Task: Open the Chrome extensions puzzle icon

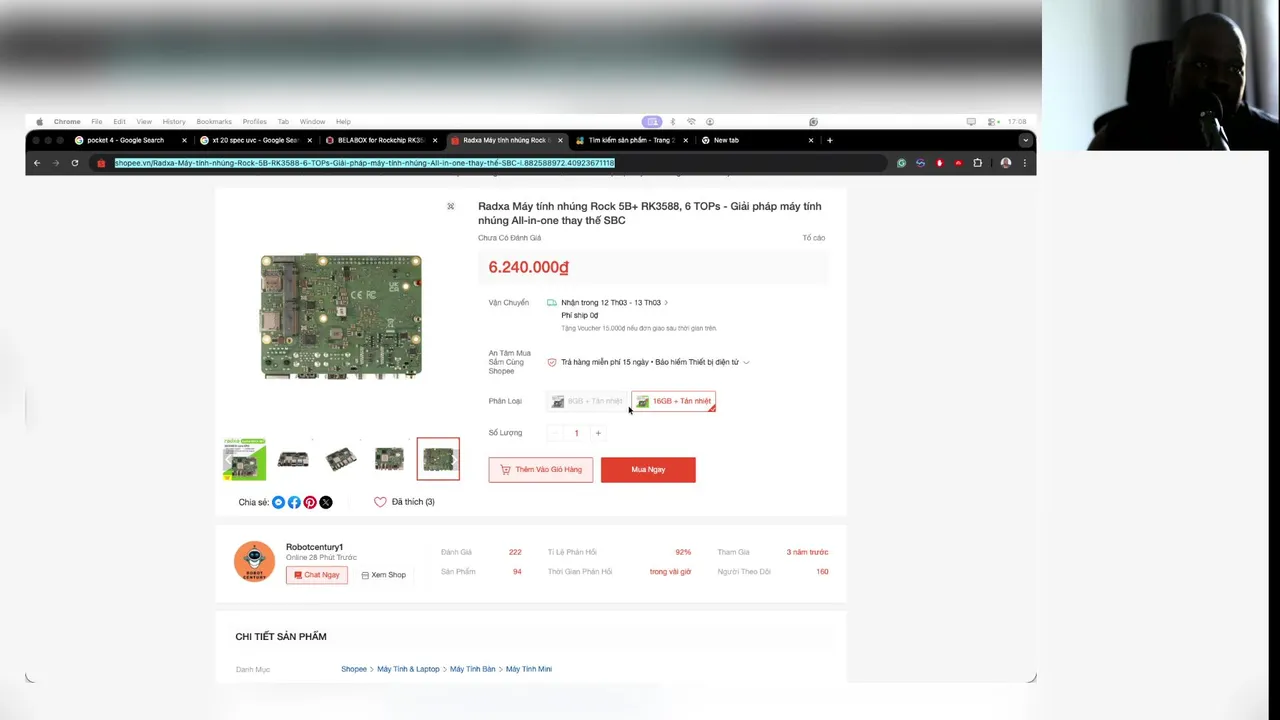Action: pyautogui.click(x=977, y=163)
